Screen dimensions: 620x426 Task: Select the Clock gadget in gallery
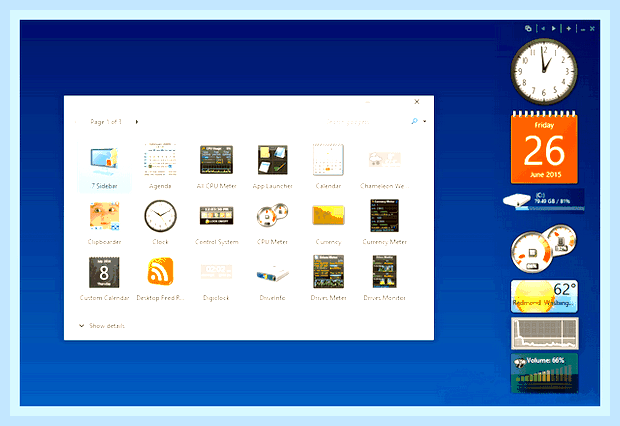pyautogui.click(x=160, y=216)
